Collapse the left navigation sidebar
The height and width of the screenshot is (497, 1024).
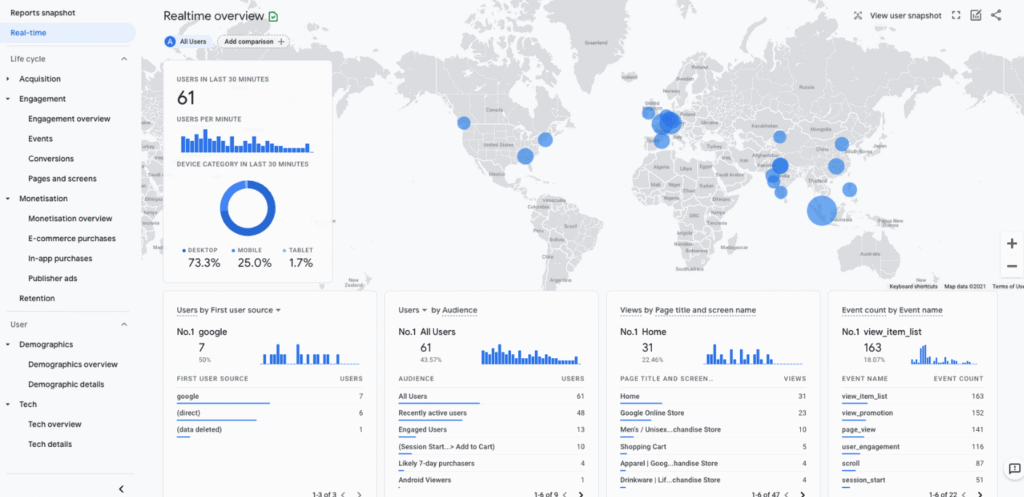coord(121,488)
